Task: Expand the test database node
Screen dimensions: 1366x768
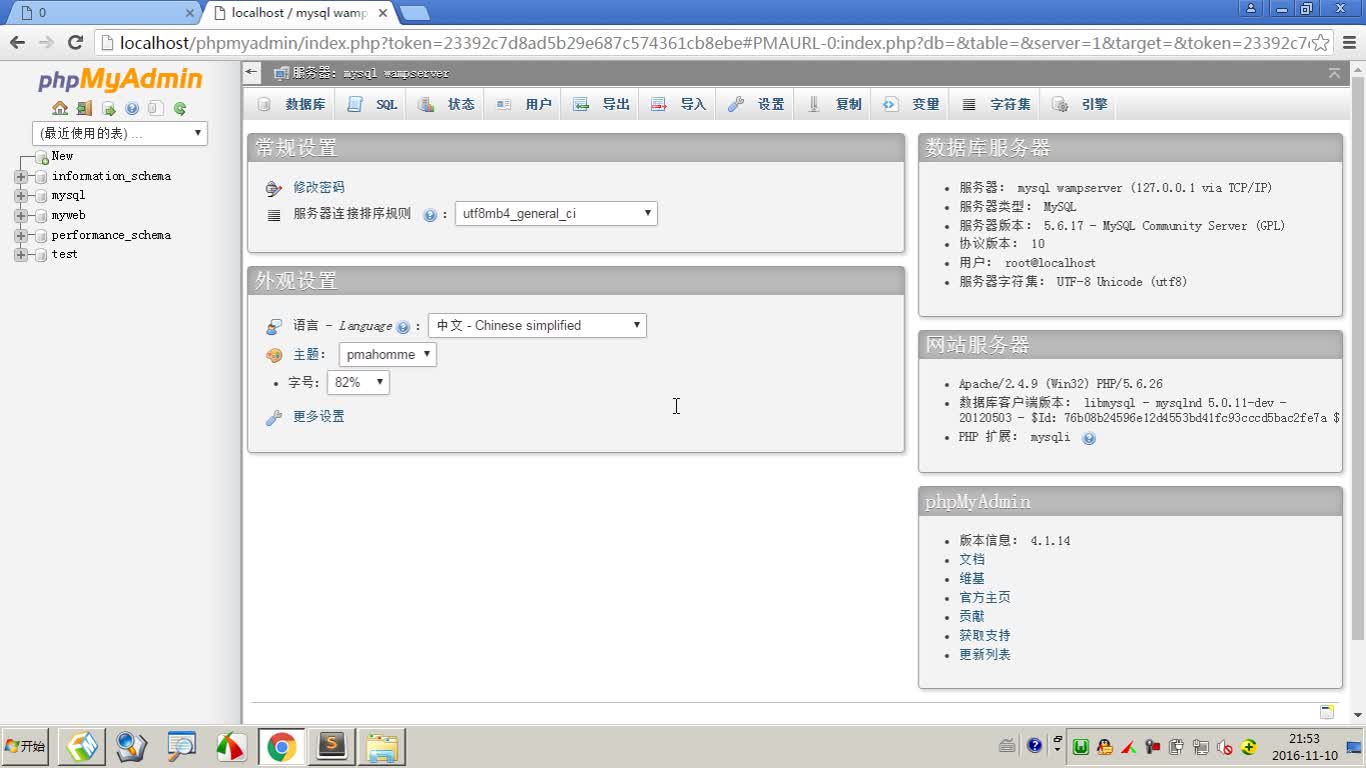Action: click(x=21, y=255)
